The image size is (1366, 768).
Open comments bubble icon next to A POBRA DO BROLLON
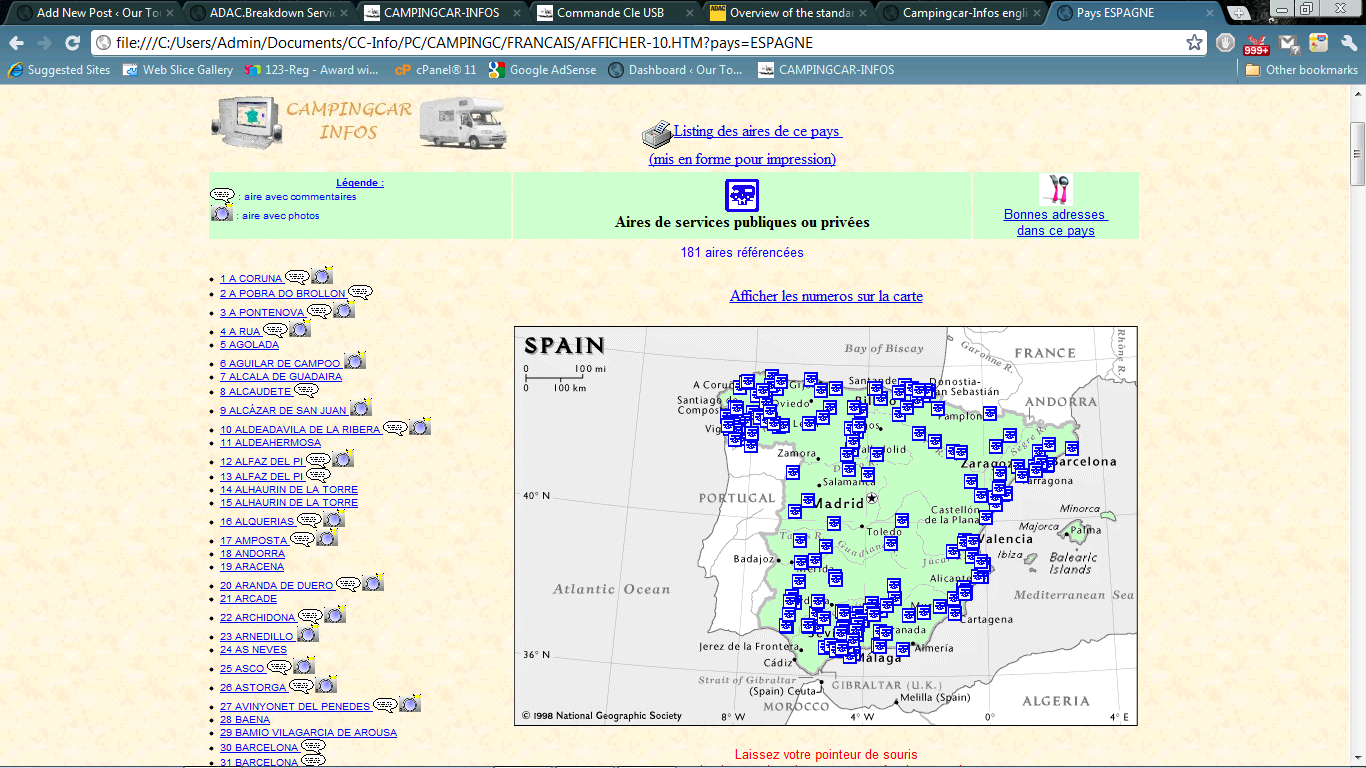click(360, 292)
